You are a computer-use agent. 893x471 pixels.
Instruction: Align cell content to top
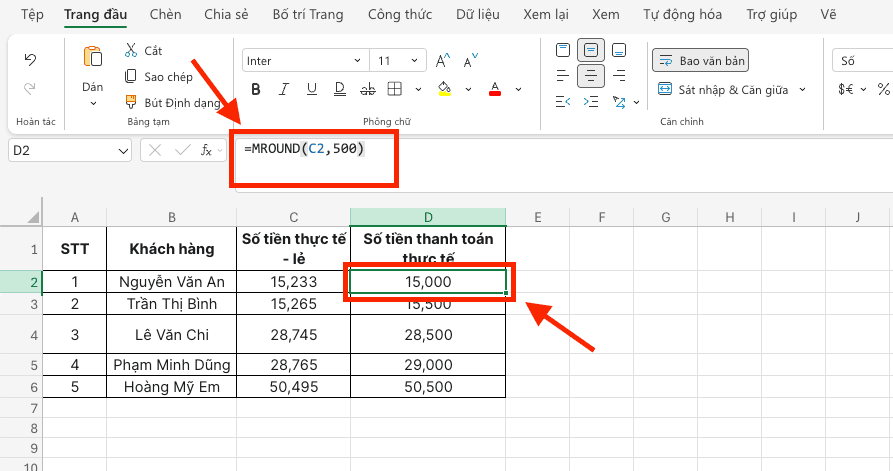(563, 50)
